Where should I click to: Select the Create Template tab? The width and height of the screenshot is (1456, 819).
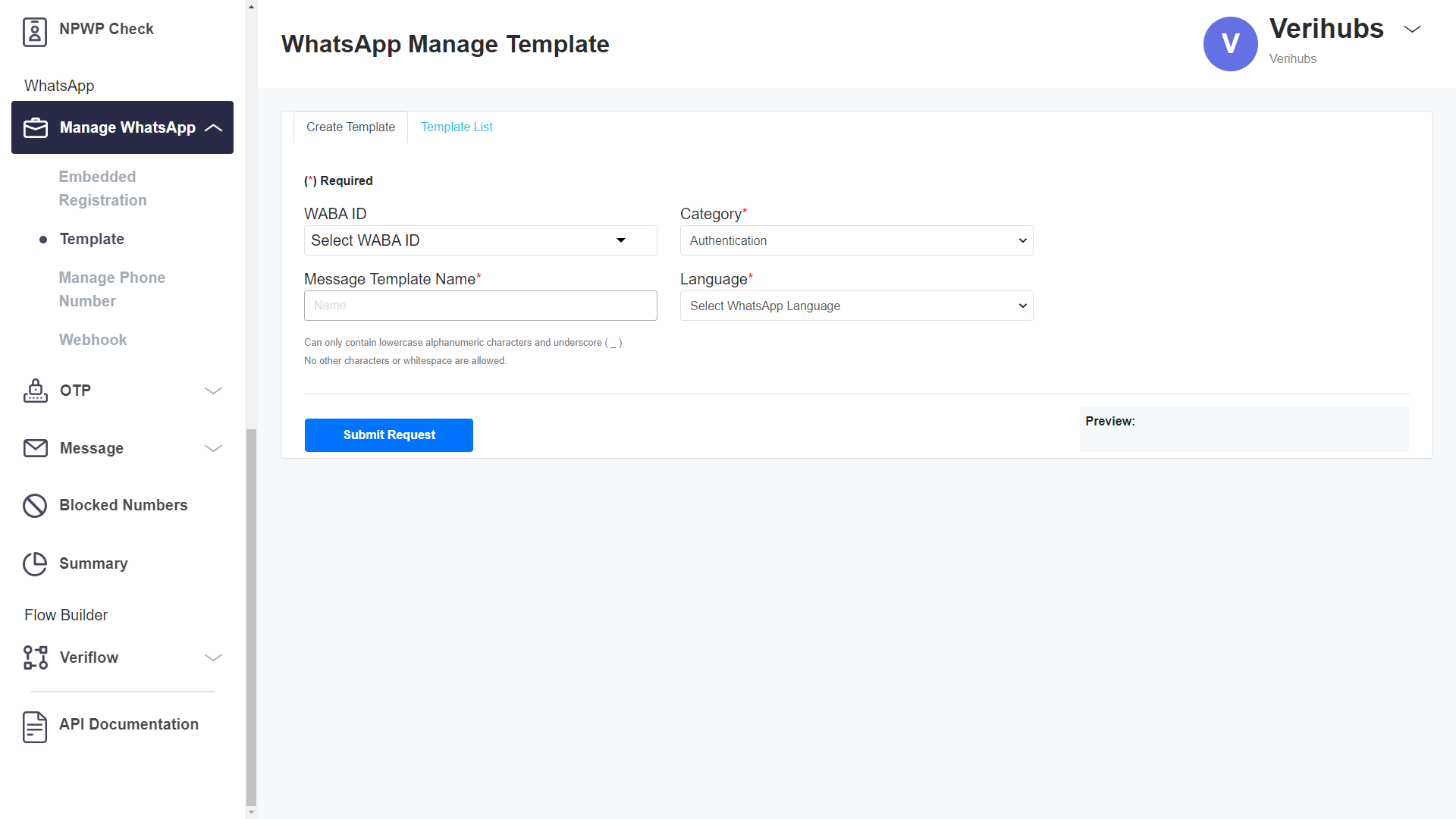pos(350,127)
